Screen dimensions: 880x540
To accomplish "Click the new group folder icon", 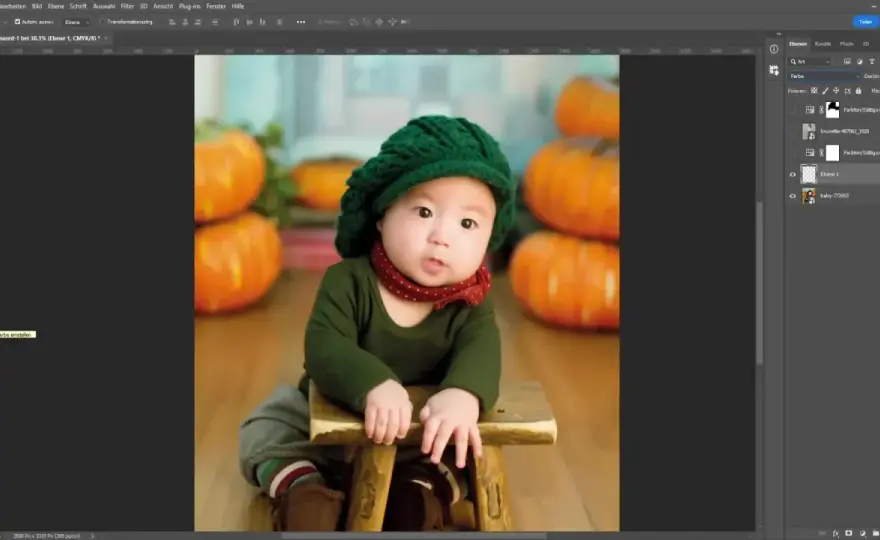I will click(876, 533).
